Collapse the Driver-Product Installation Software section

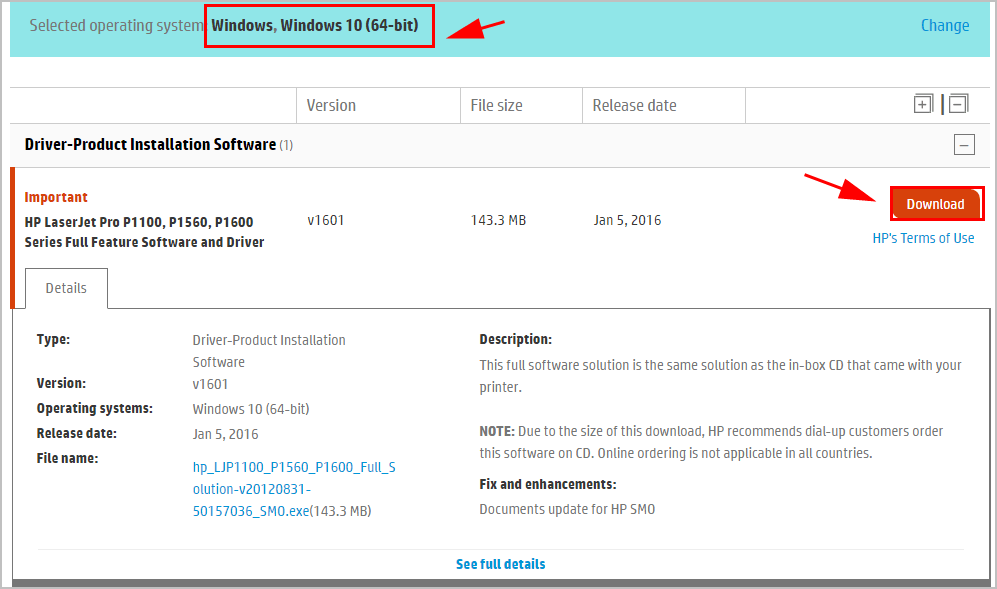click(x=963, y=144)
